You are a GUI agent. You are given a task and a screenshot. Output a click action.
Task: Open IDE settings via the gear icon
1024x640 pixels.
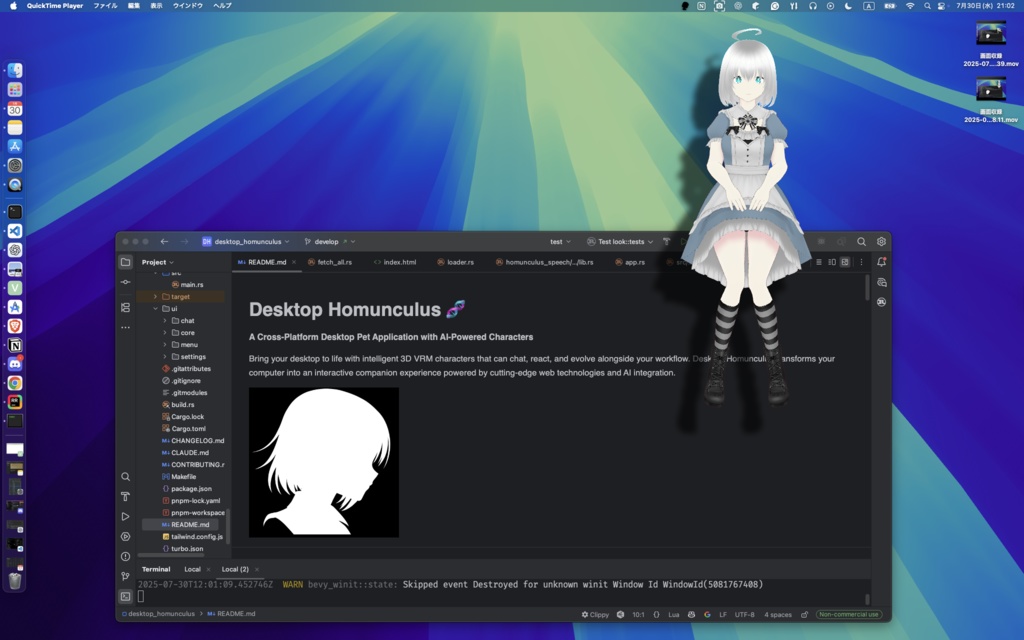(880, 241)
